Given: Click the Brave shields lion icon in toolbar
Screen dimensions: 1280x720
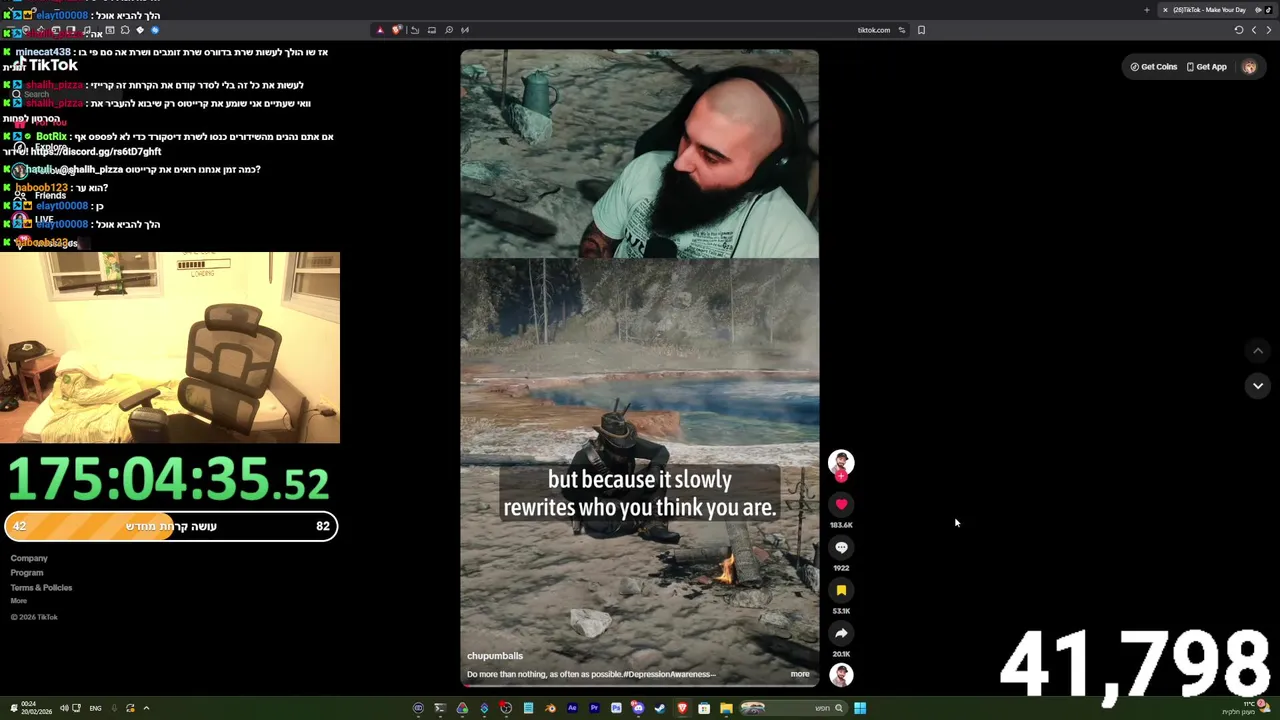Looking at the screenshot, I should coord(397,30).
